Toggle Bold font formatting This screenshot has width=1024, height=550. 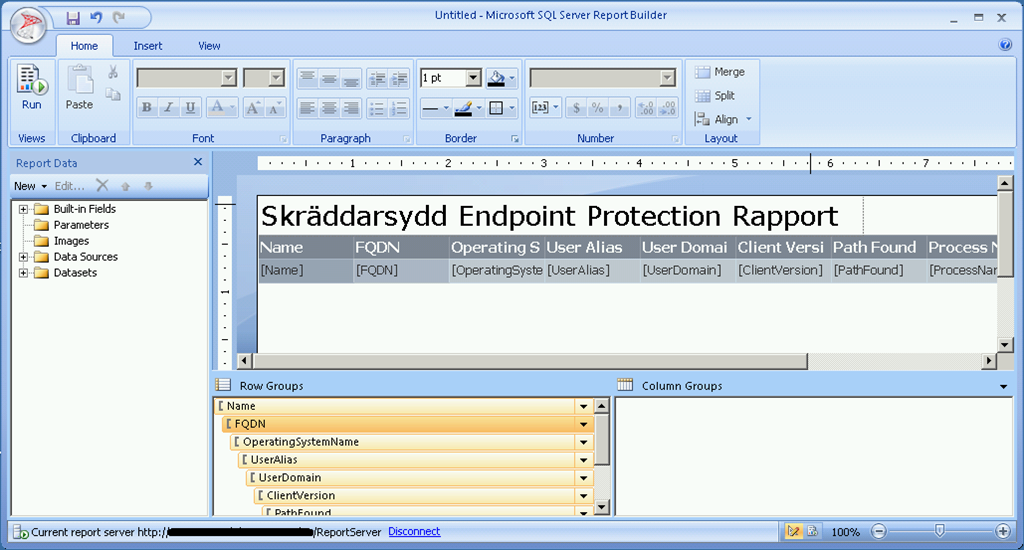147,108
